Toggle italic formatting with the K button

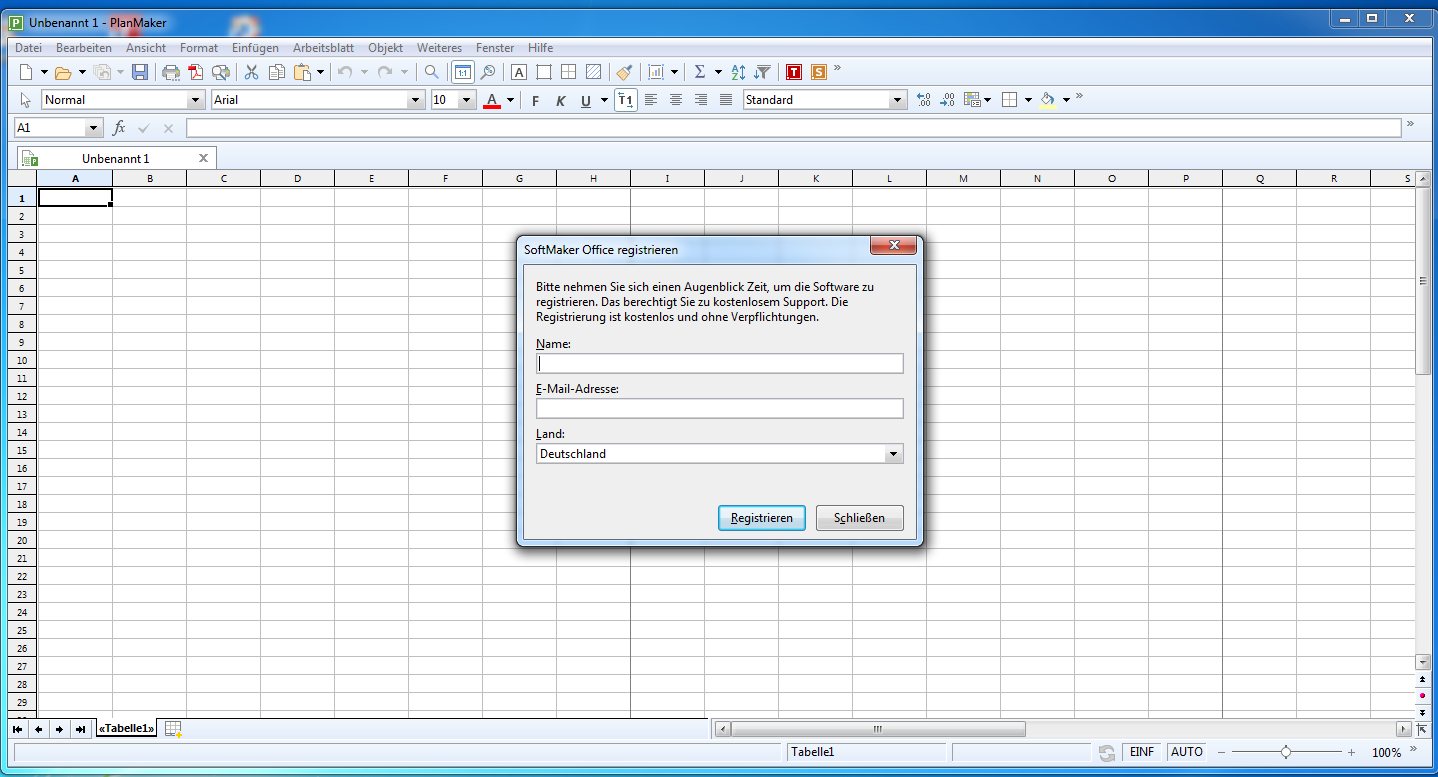(x=561, y=100)
